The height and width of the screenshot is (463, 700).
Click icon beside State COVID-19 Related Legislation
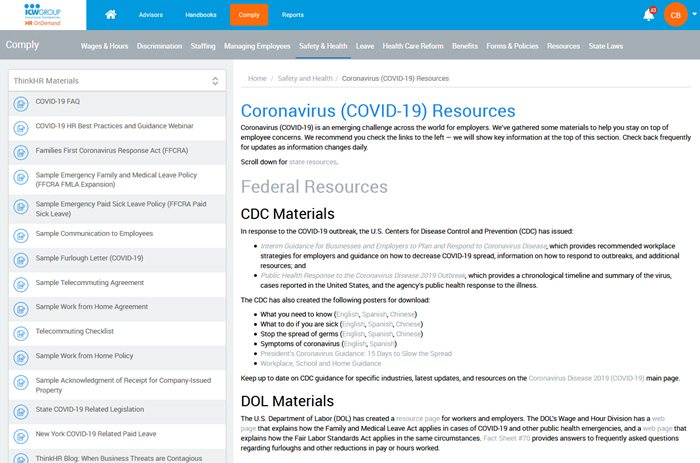[x=21, y=412]
